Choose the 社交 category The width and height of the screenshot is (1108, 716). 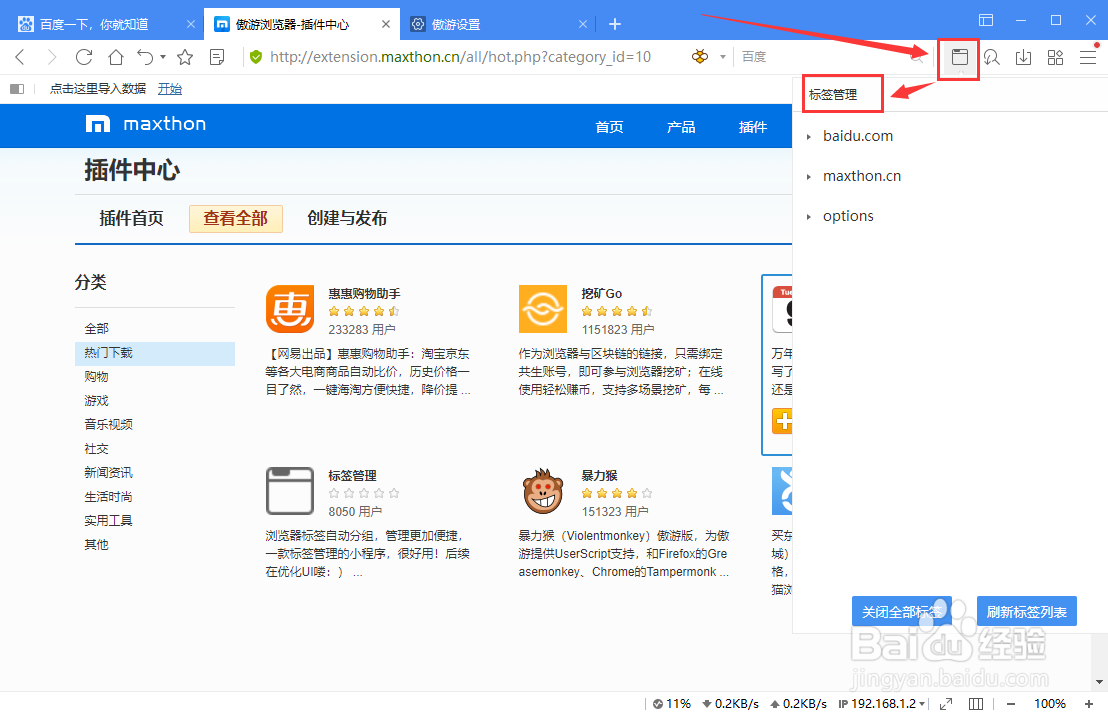click(x=97, y=449)
